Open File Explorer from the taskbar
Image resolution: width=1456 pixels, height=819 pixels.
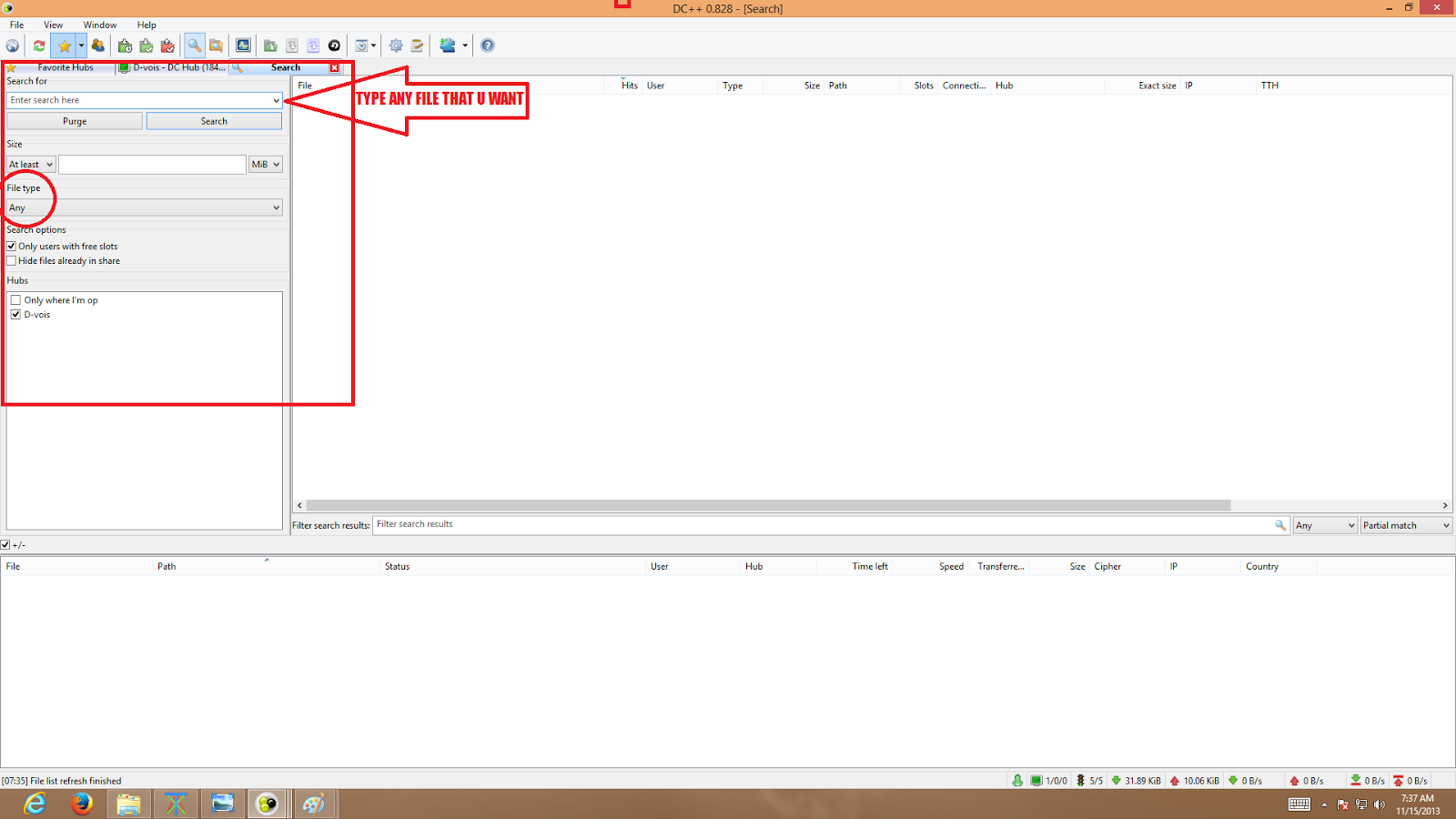click(128, 804)
